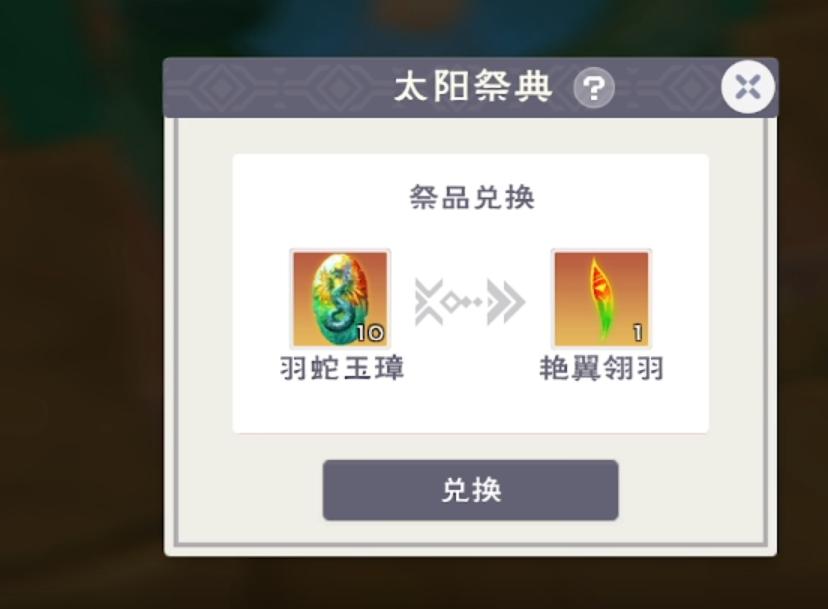This screenshot has height=609, width=828.
Task: Open the help question mark icon
Action: 594,88
